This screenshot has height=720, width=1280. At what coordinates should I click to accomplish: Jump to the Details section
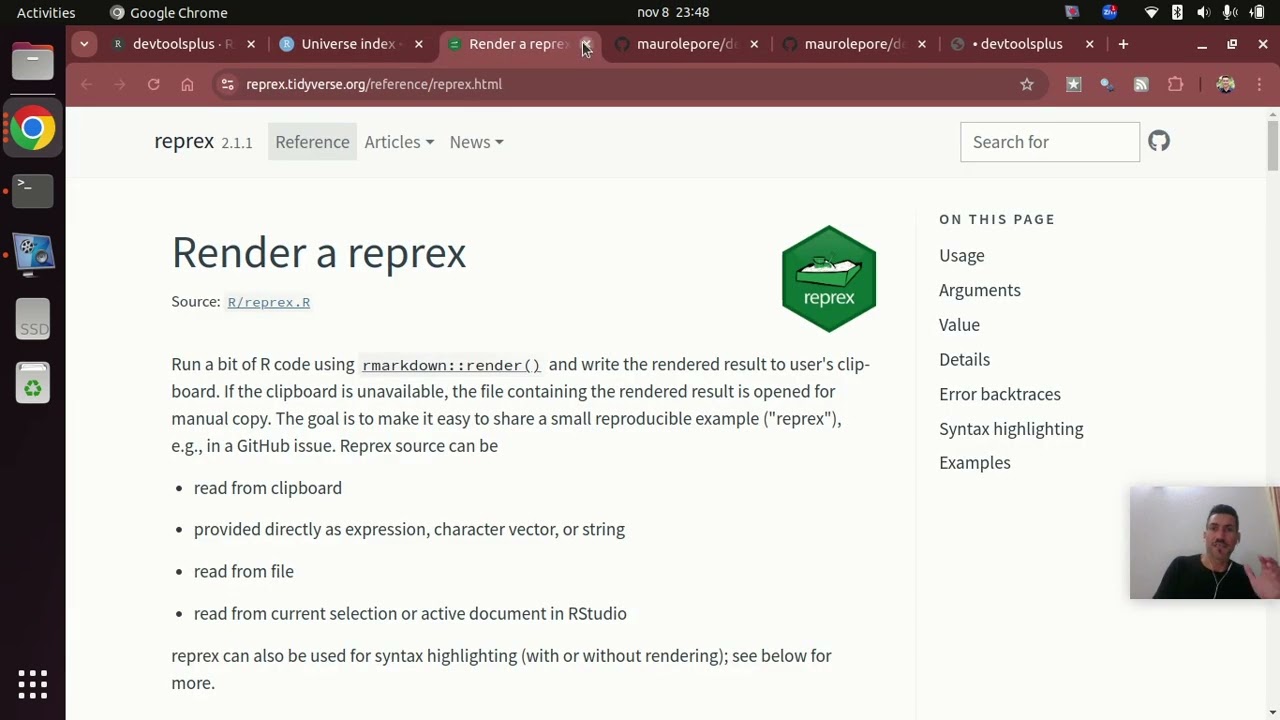tap(964, 360)
